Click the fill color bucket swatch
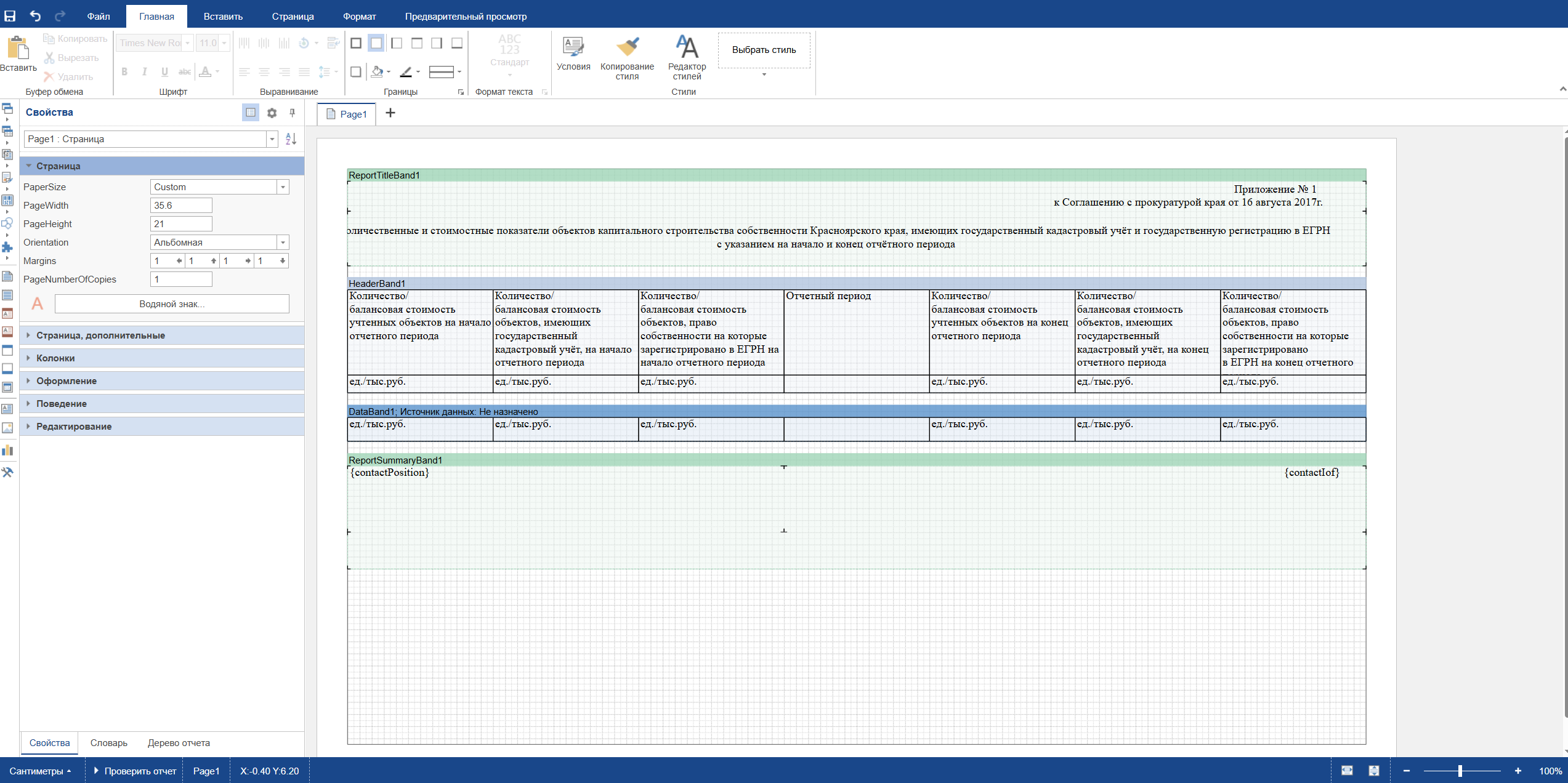 tap(377, 72)
